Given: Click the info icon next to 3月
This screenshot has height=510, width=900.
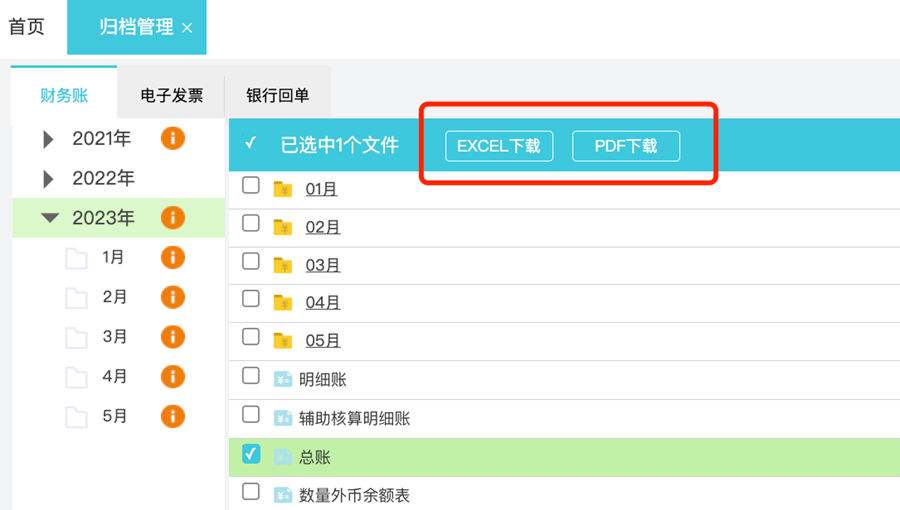Looking at the screenshot, I should [x=173, y=337].
